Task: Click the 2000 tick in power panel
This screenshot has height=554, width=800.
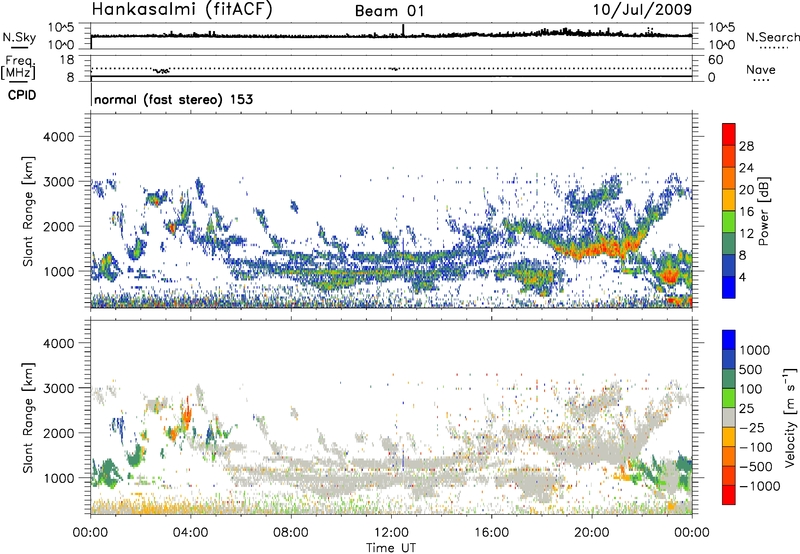Action: pos(59,226)
